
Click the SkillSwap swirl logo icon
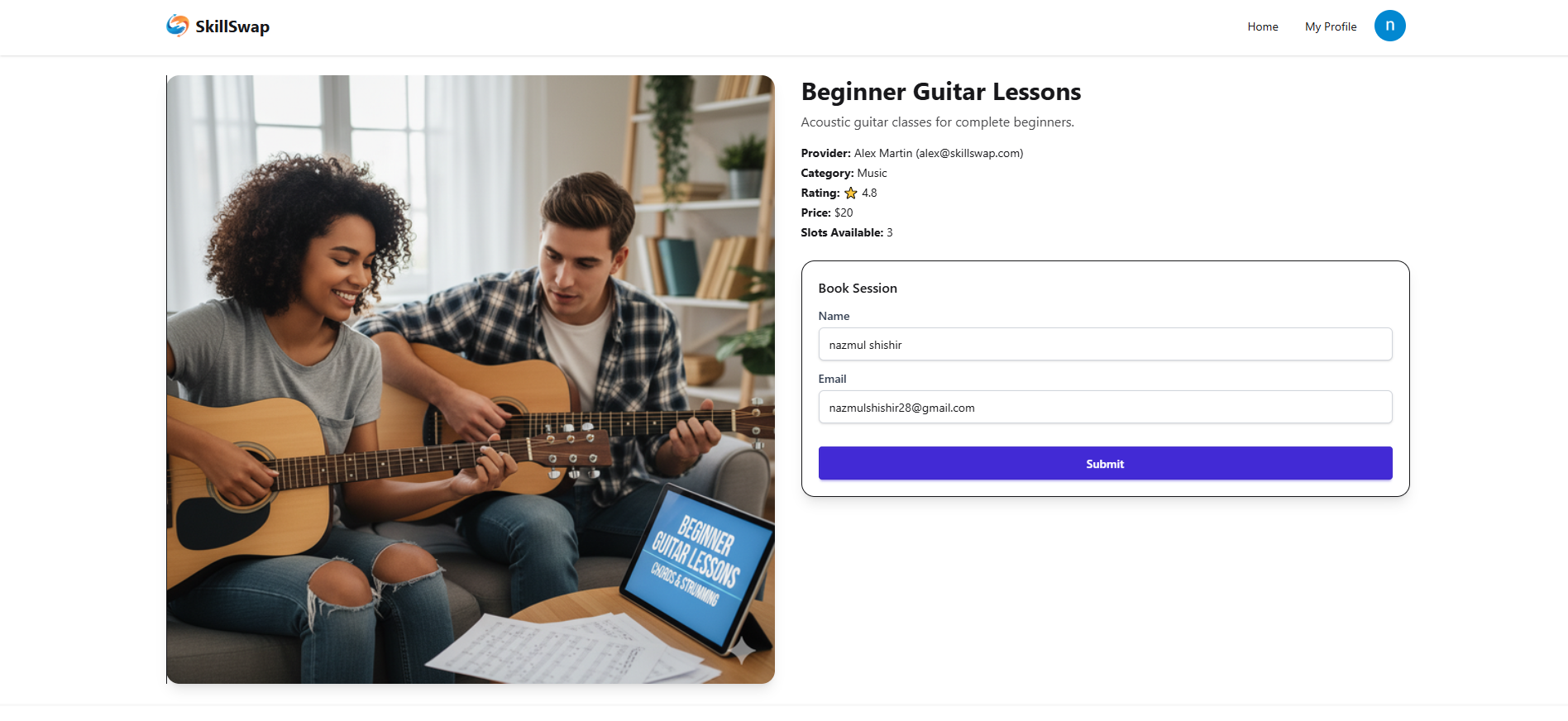[177, 26]
